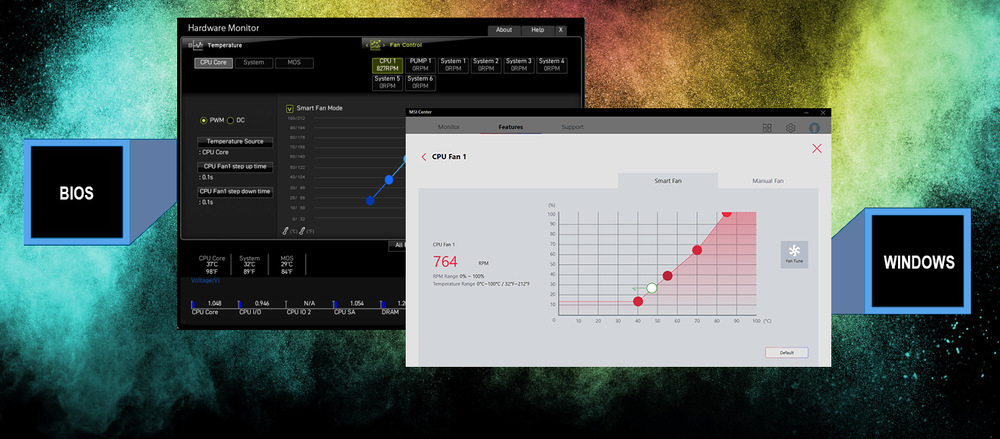This screenshot has height=439, width=1000.
Task: Select the Manual Fan tab
Action: click(x=768, y=181)
